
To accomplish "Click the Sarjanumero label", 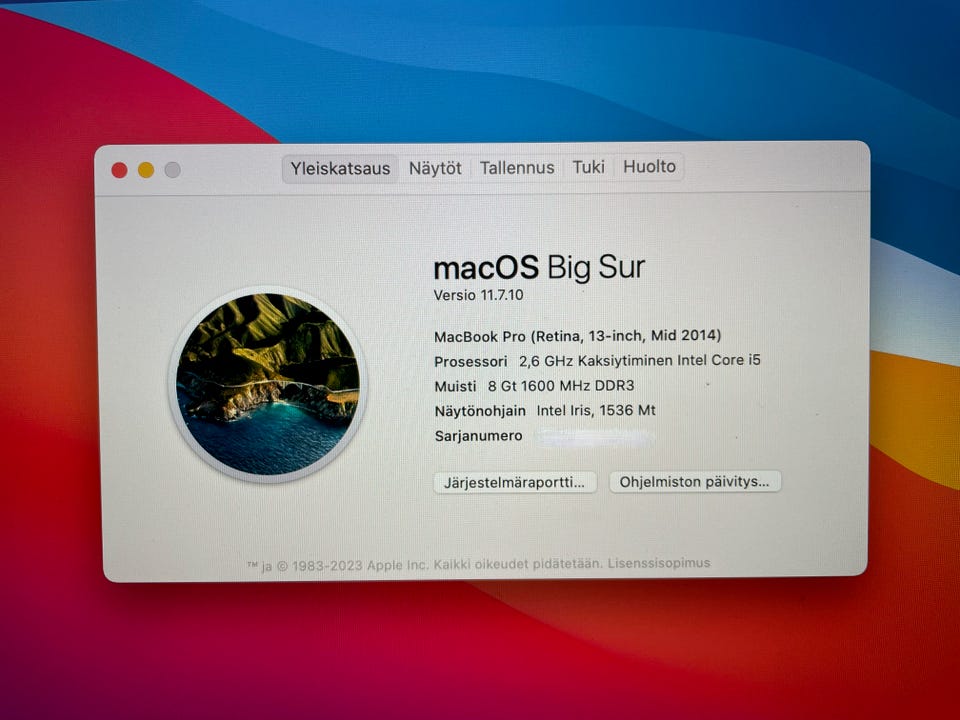I will point(478,436).
